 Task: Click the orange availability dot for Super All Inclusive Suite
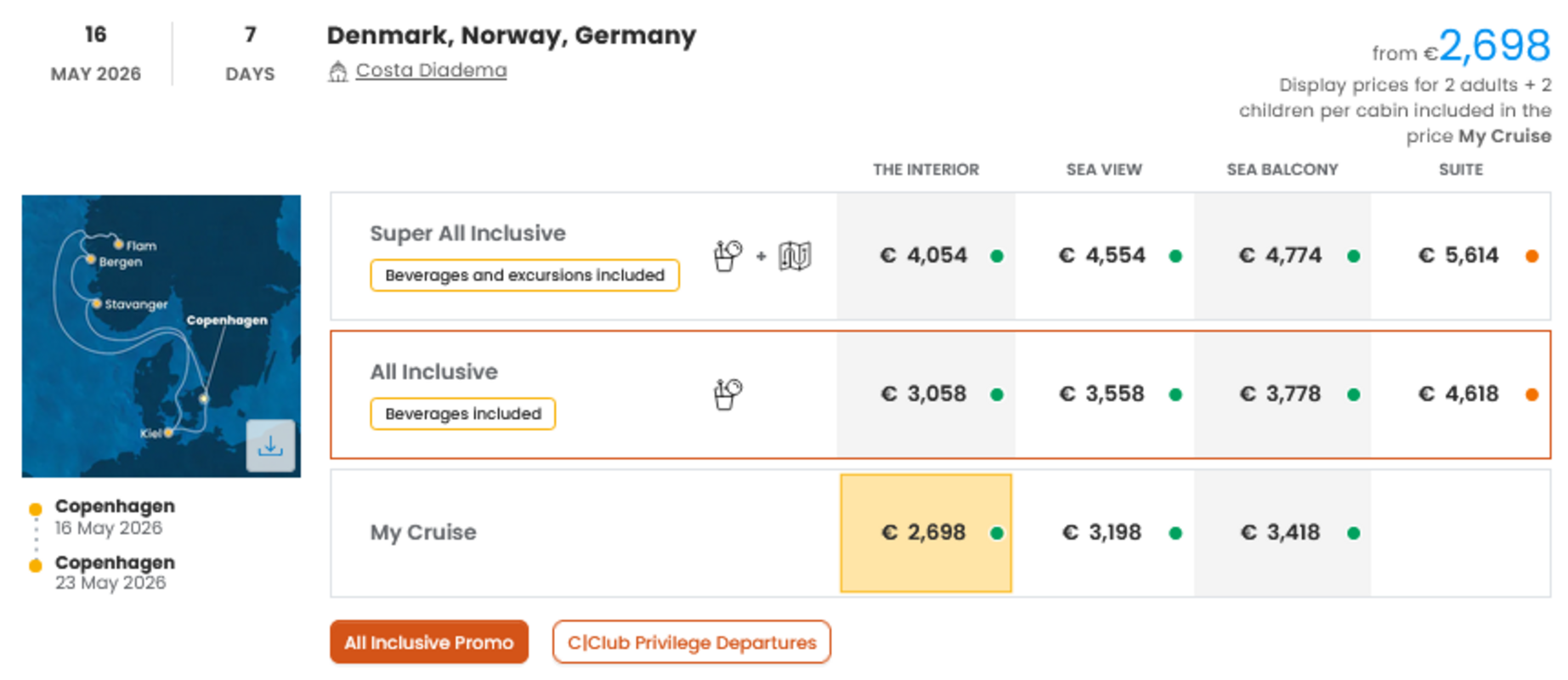1531,256
